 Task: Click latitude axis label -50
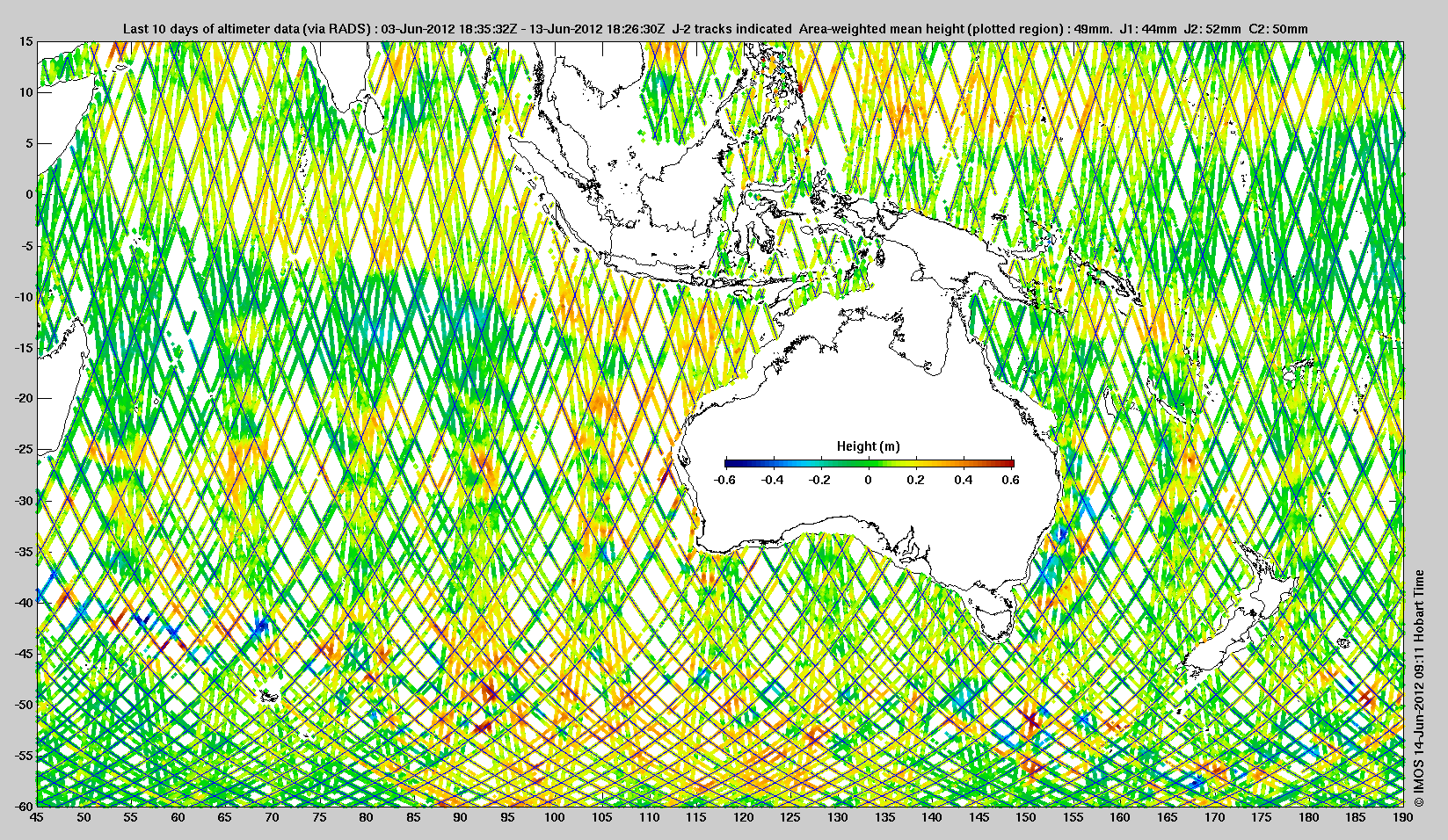click(25, 705)
